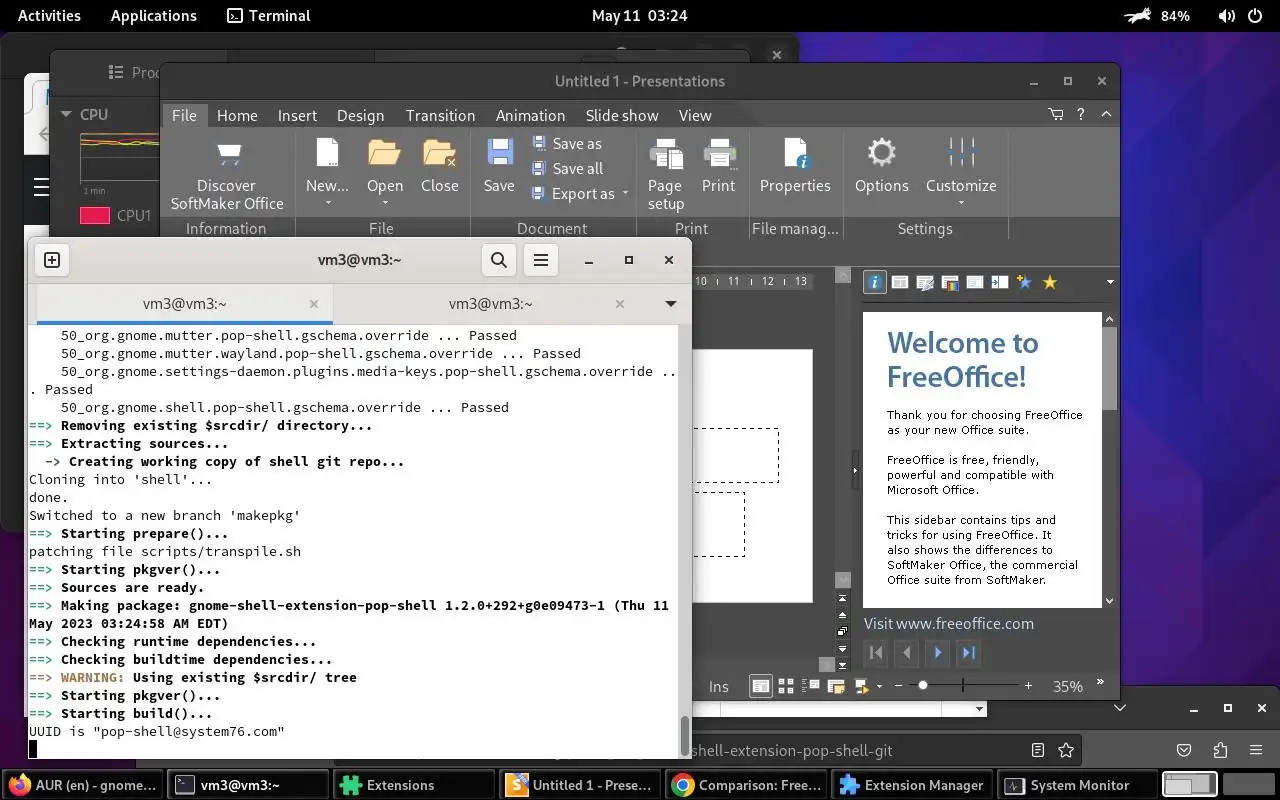Switch to outline view icon
This screenshot has height=800, width=1280.
[x=811, y=686]
